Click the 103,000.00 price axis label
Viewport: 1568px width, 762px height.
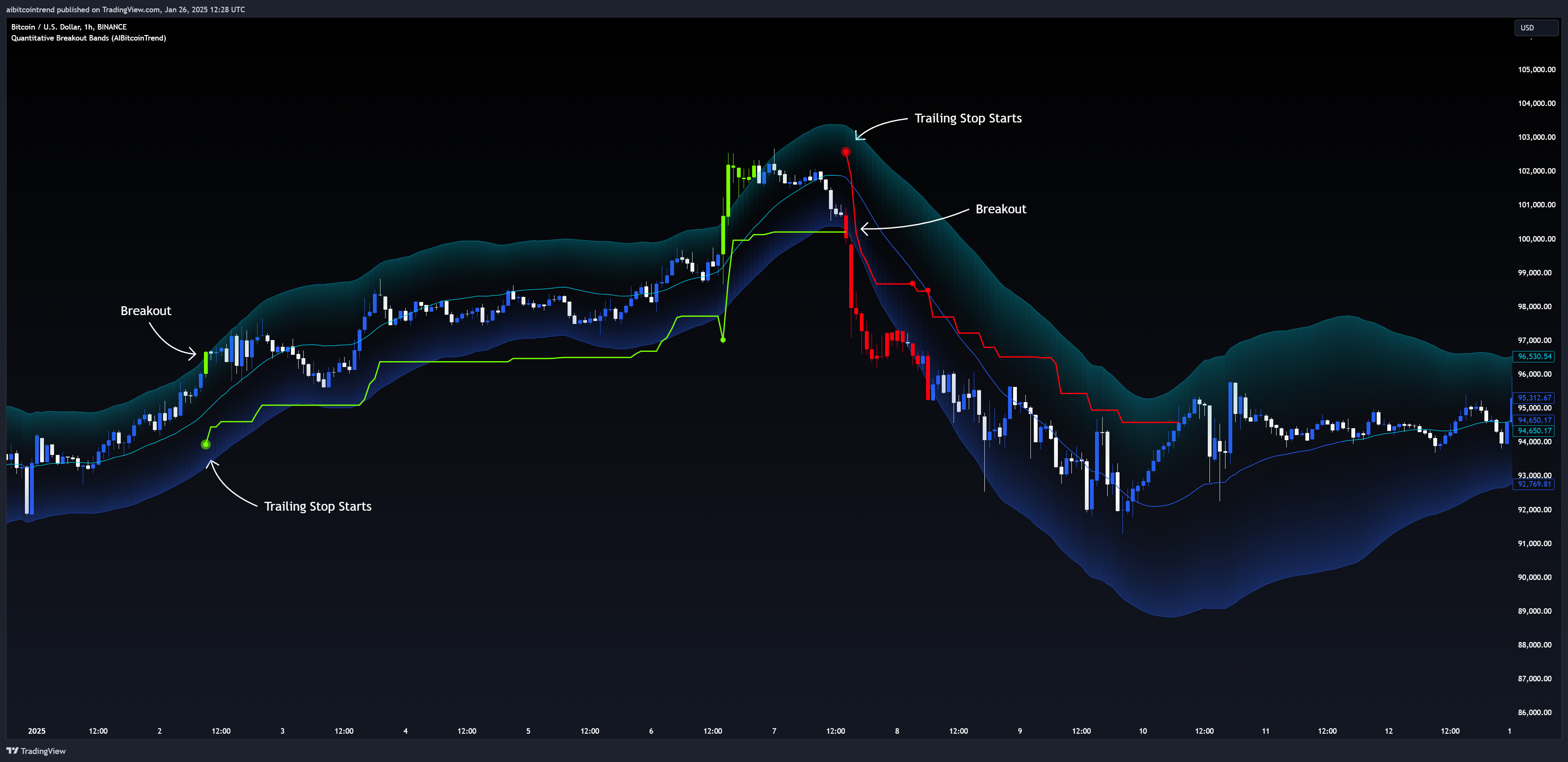click(x=1536, y=137)
